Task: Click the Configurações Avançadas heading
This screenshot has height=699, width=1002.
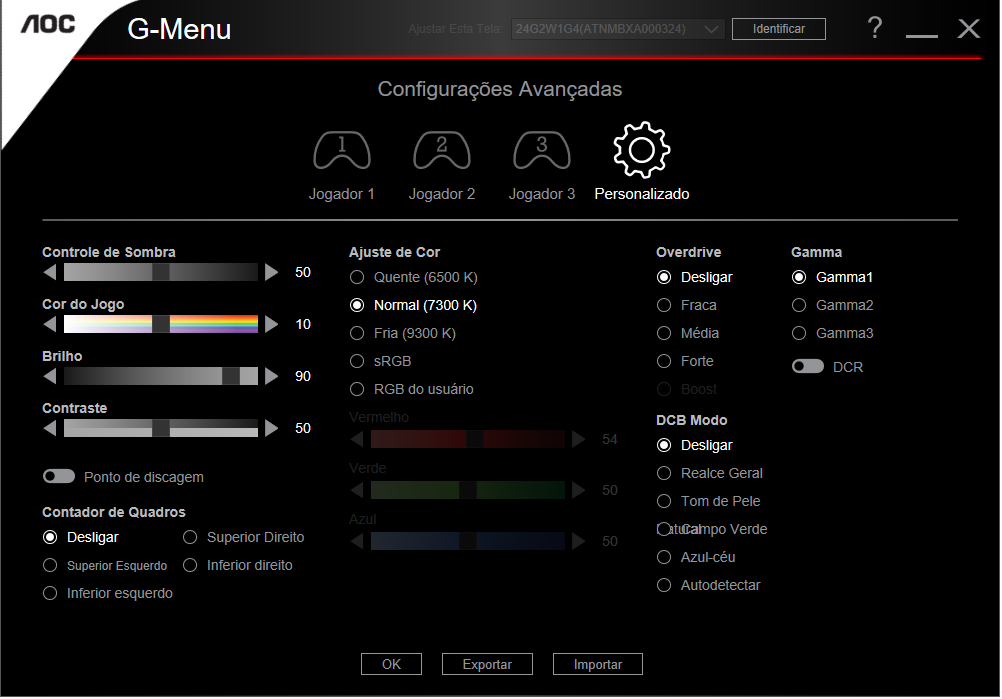Action: coord(500,89)
